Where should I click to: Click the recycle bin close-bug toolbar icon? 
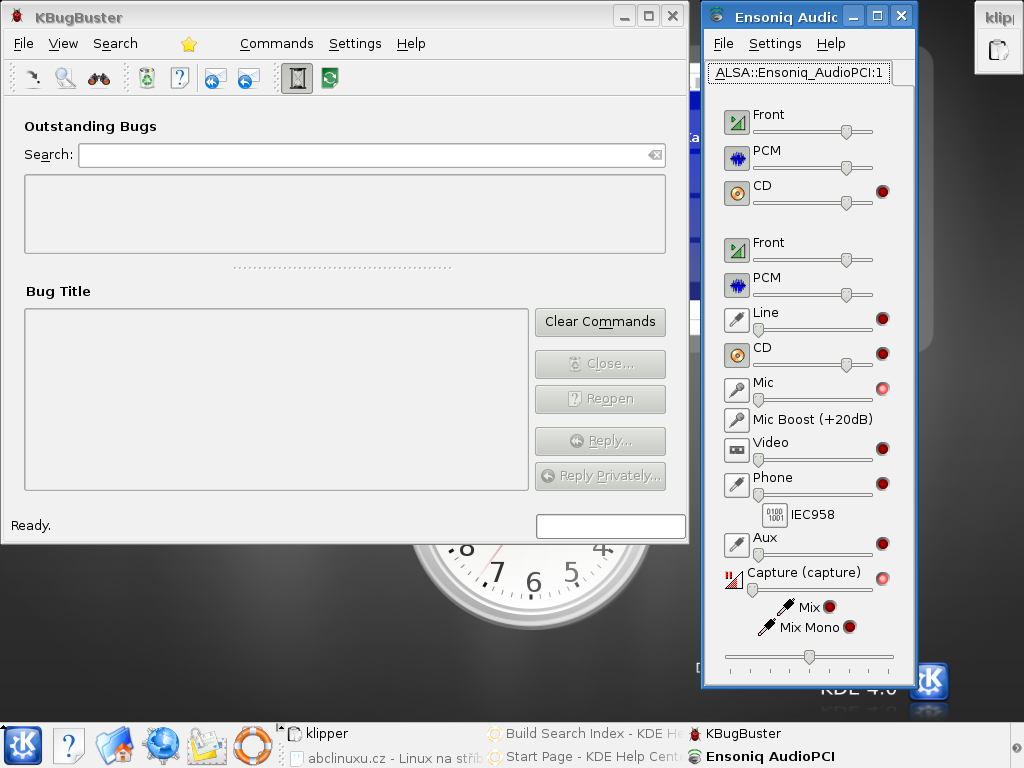[x=148, y=79]
